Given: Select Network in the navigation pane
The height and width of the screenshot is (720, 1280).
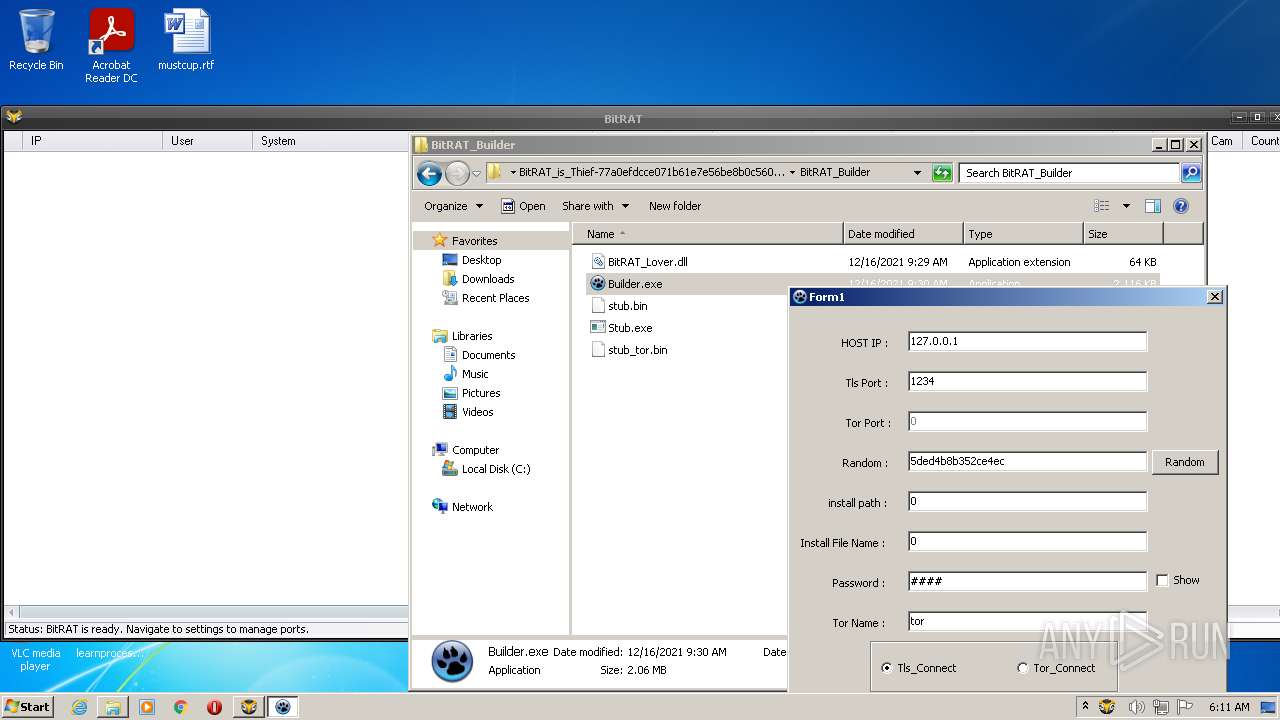Looking at the screenshot, I should 472,507.
